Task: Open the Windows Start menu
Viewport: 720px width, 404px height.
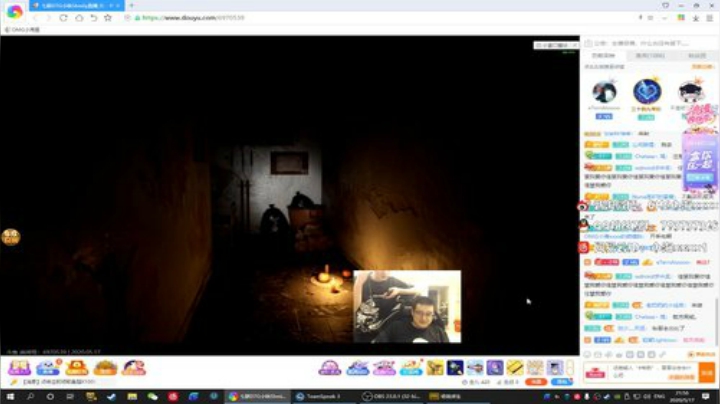Action: (x=10, y=396)
